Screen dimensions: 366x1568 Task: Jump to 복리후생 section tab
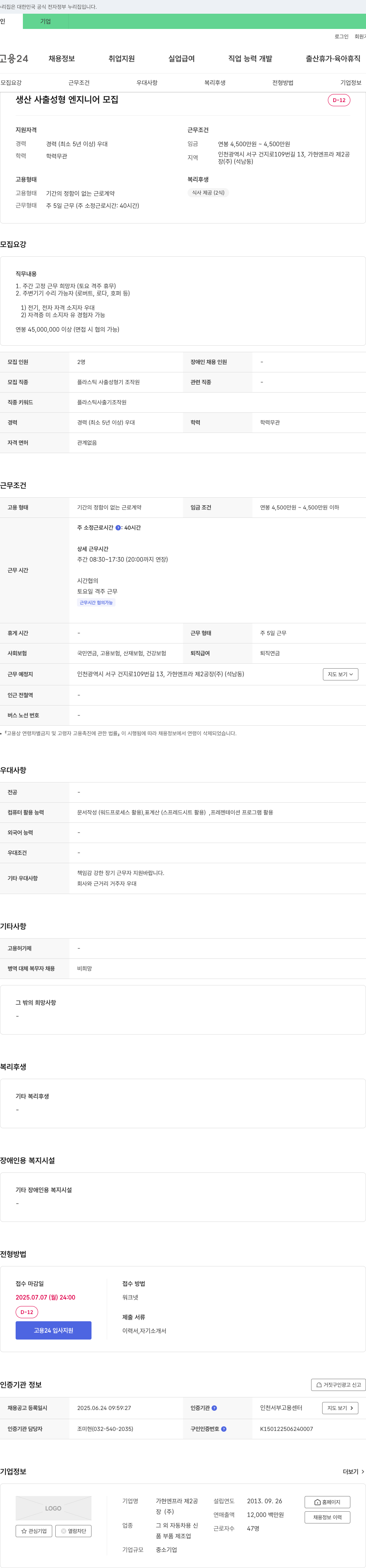click(x=215, y=83)
